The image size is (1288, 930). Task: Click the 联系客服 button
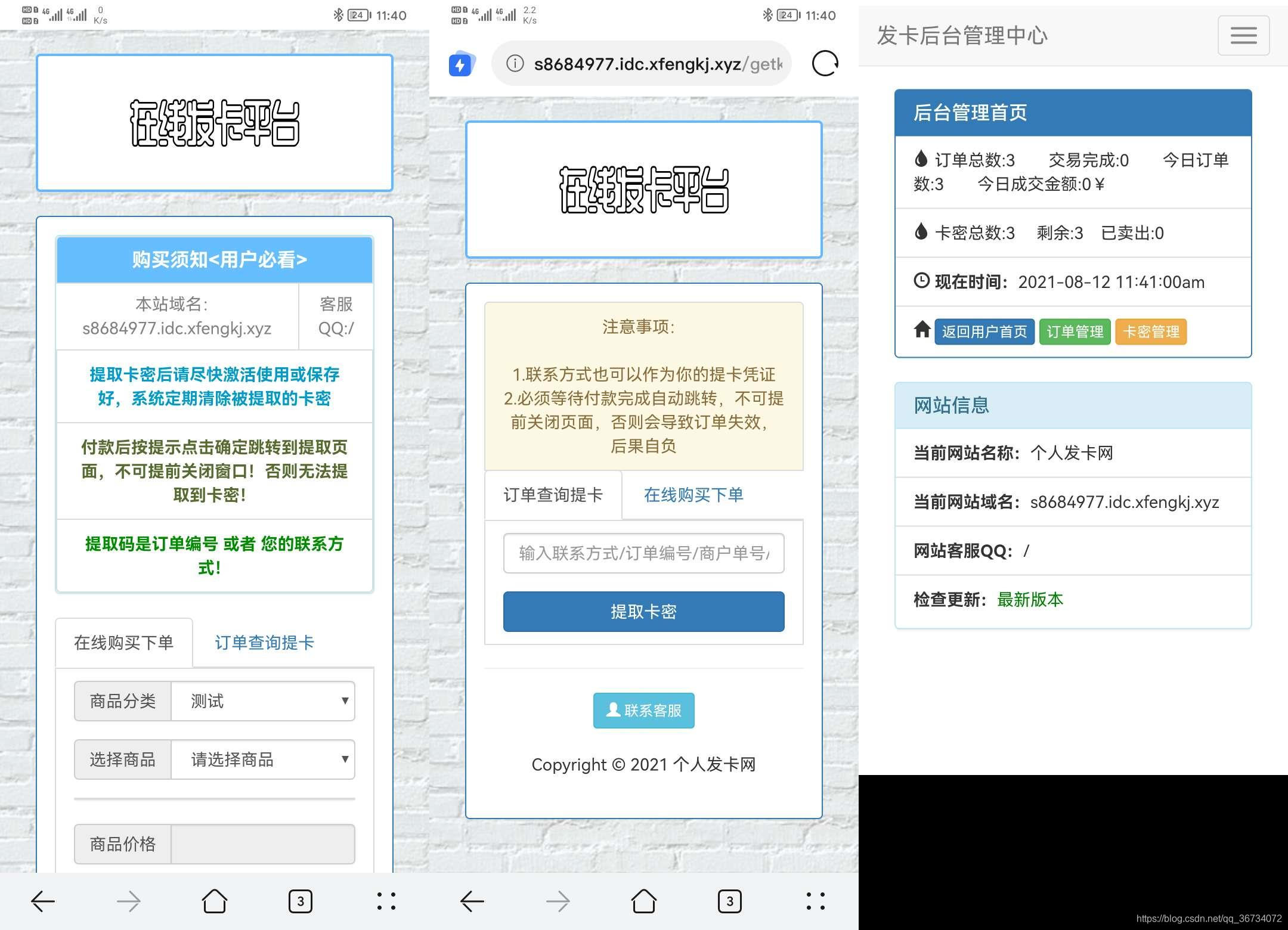click(x=643, y=711)
